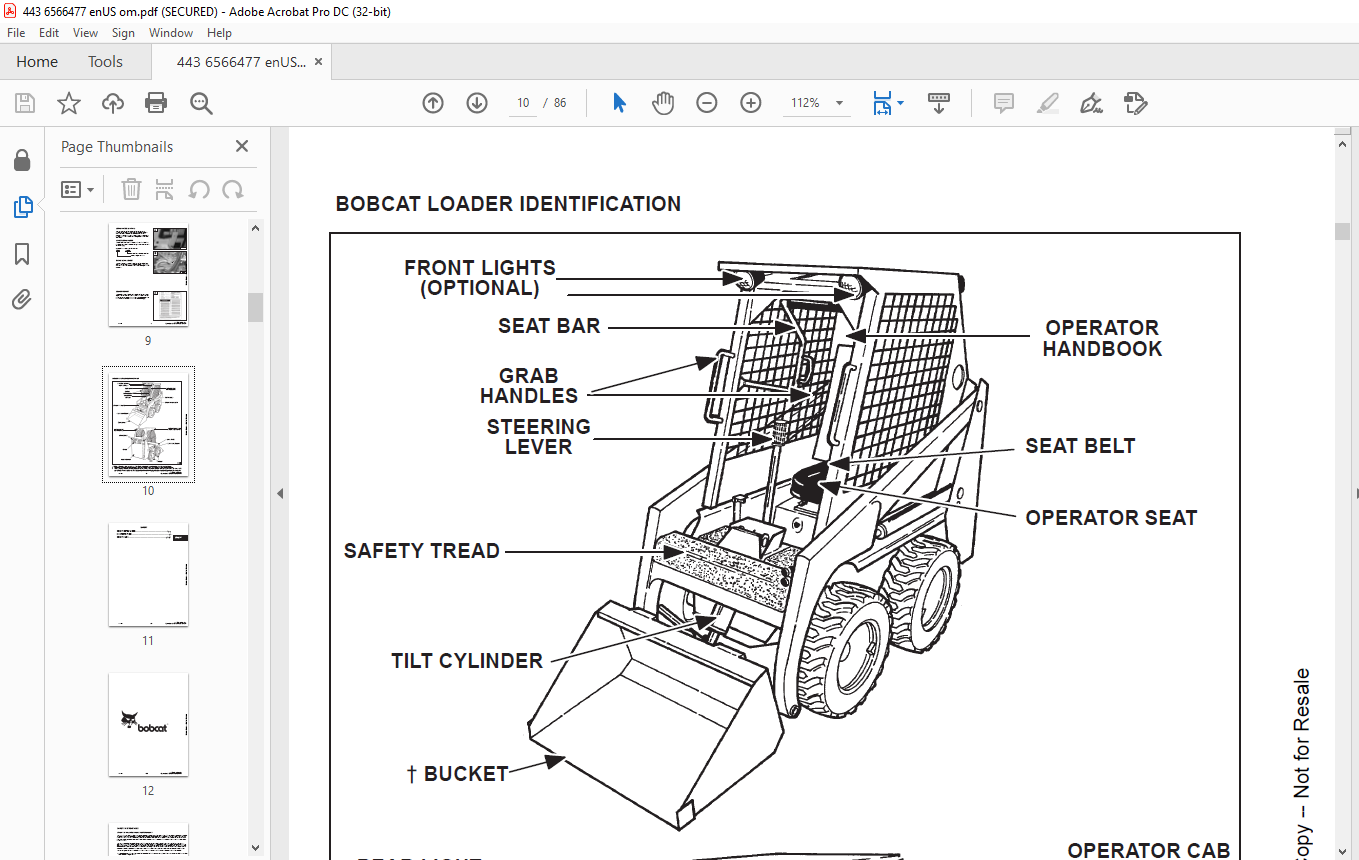Click the OPERATOR HANDBOOK label
1359x860 pixels.
coord(1102,338)
